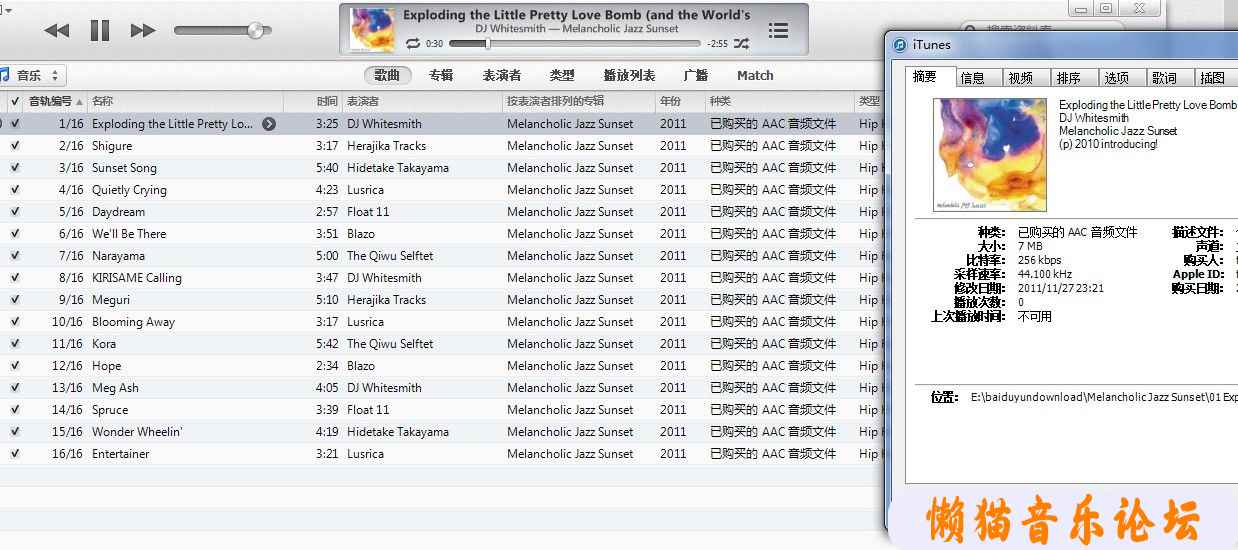The width and height of the screenshot is (1238, 550).
Task: Select the Blooming Away song row
Action: click(x=442, y=322)
